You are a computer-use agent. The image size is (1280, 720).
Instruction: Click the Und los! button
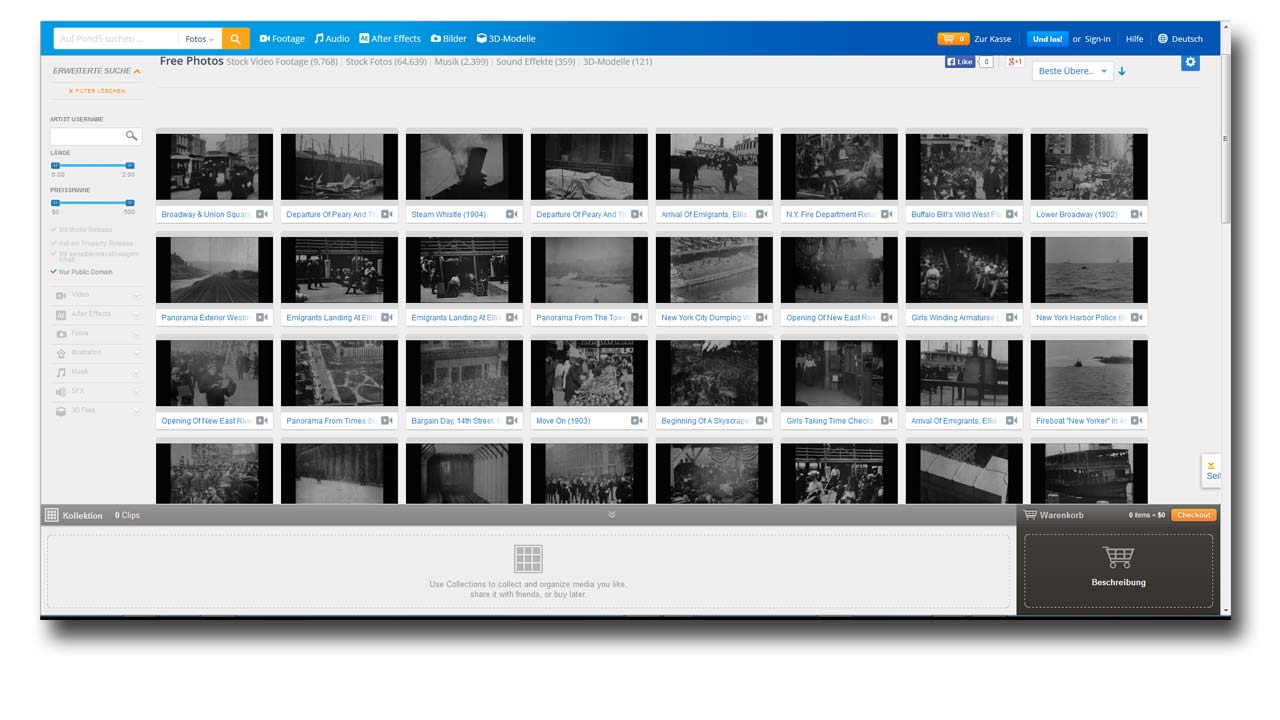(x=1047, y=39)
